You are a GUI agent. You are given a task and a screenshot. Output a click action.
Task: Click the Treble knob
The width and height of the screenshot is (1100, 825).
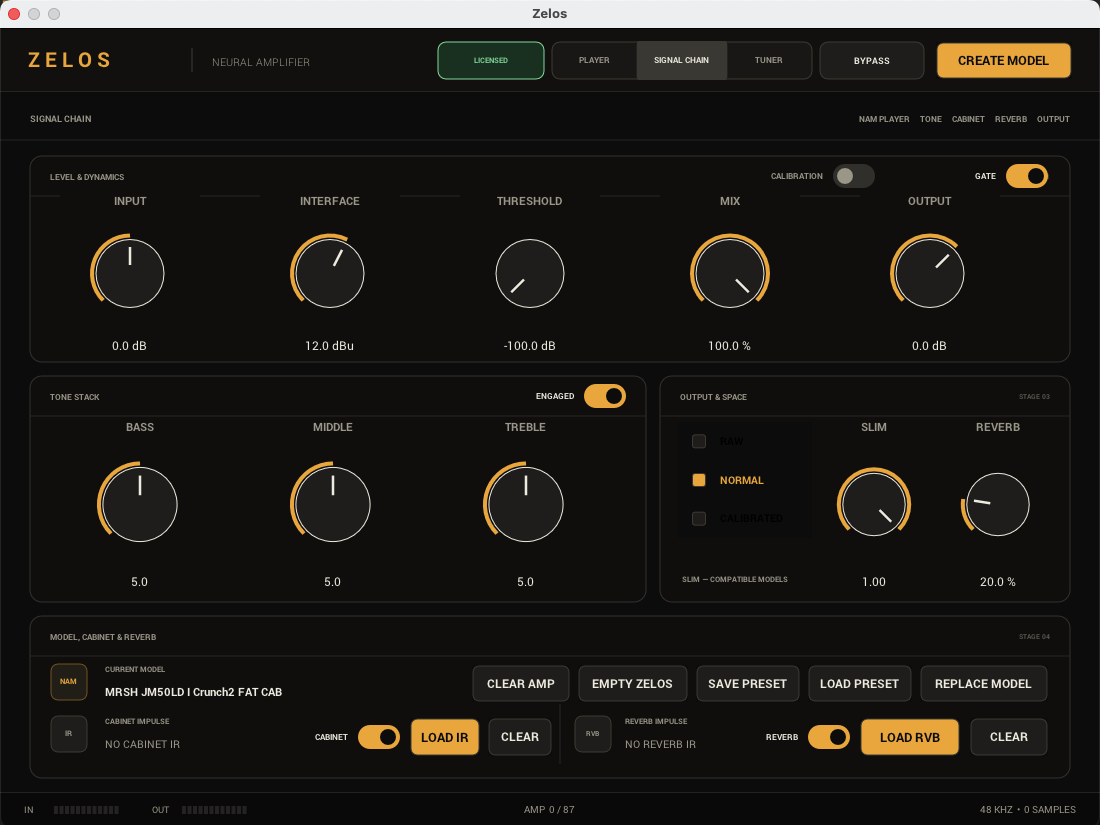pyautogui.click(x=525, y=504)
